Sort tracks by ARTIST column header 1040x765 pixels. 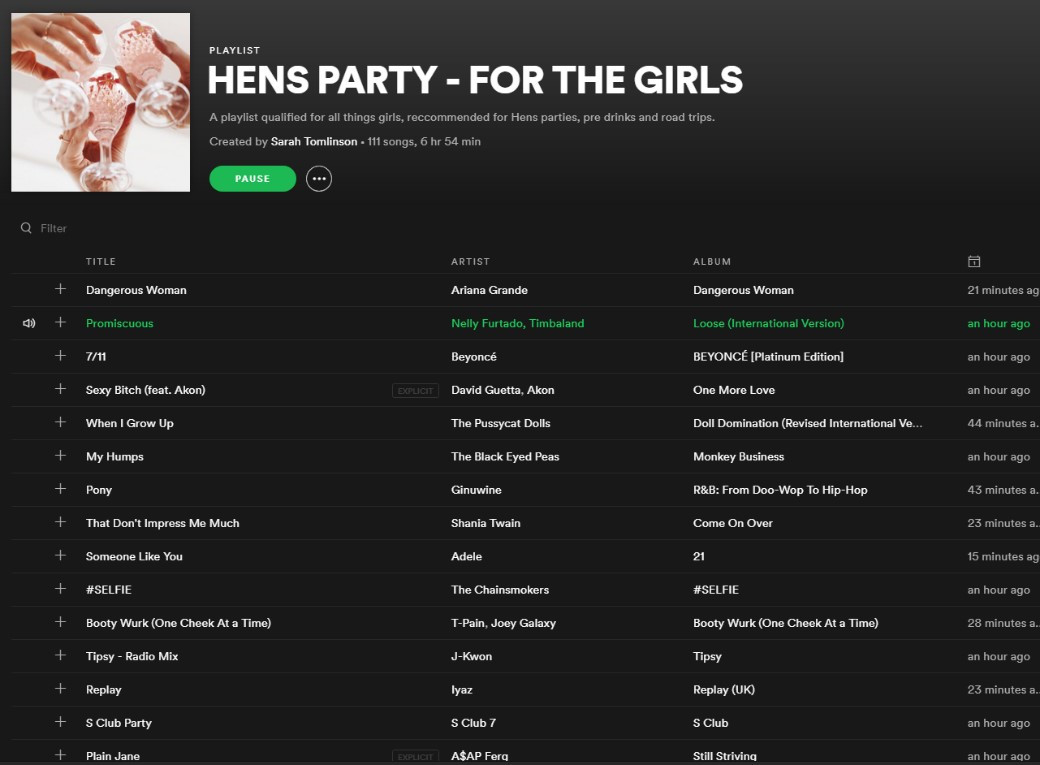coord(470,261)
